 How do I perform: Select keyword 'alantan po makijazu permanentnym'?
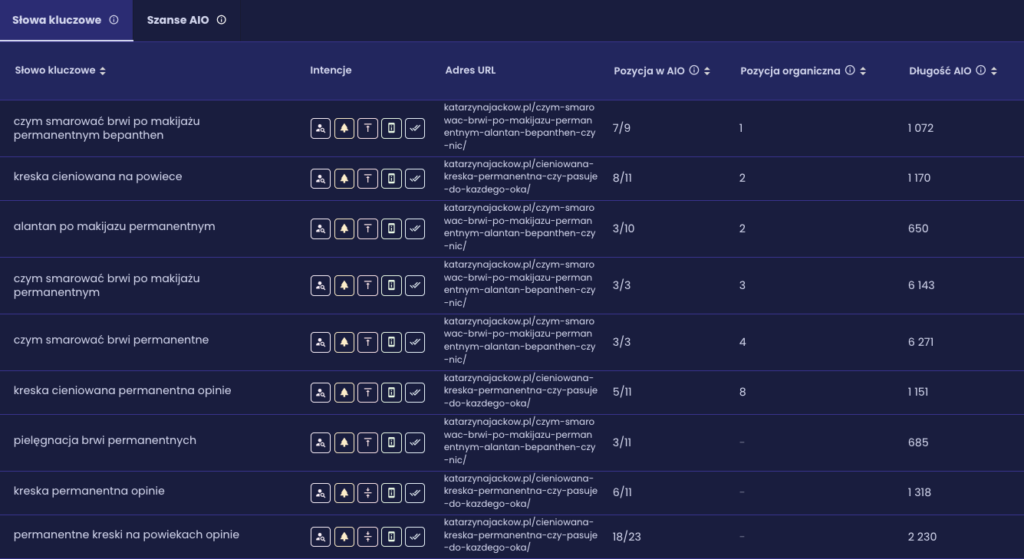click(x=114, y=227)
